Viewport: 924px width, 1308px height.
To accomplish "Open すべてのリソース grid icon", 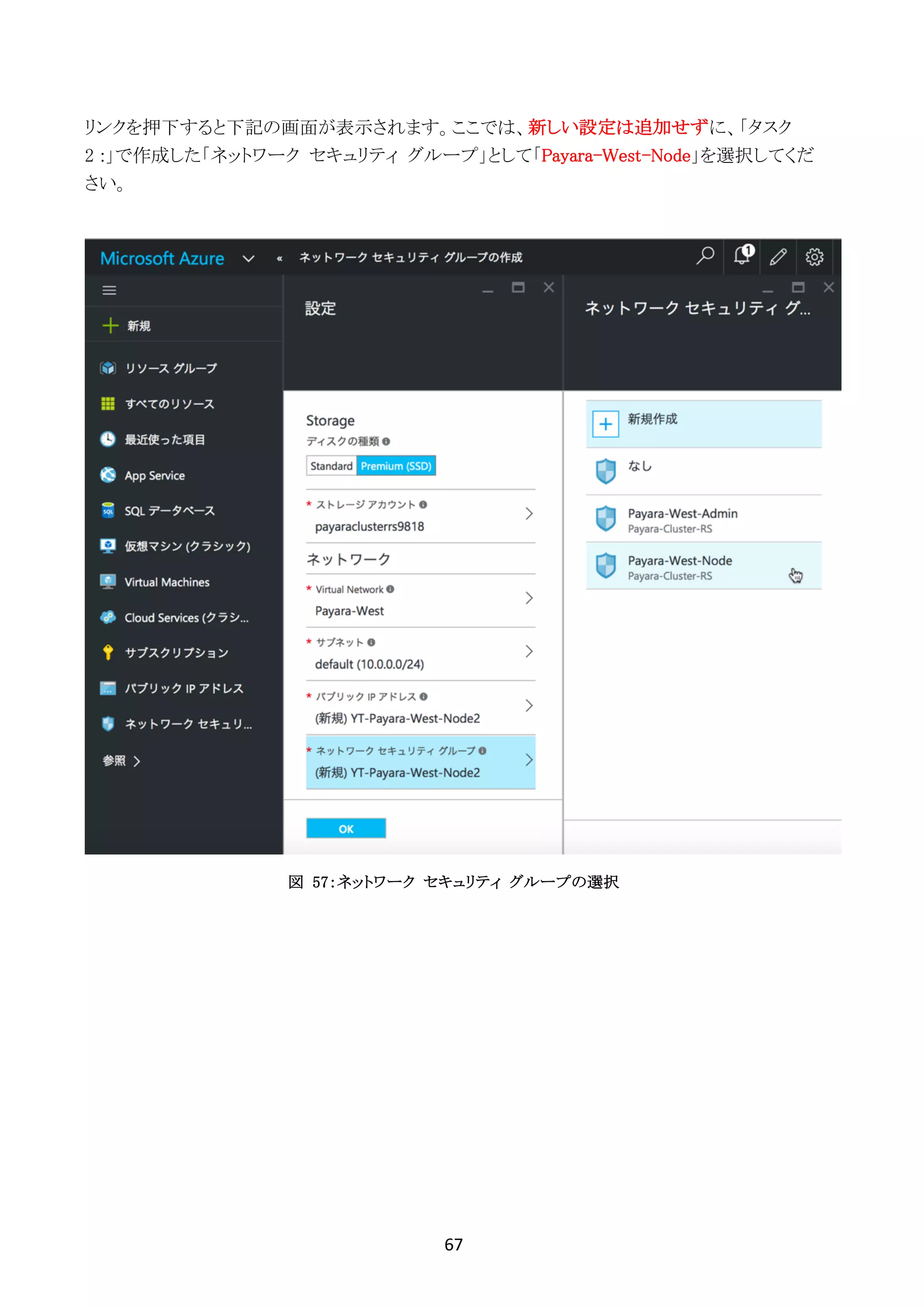I will point(108,404).
